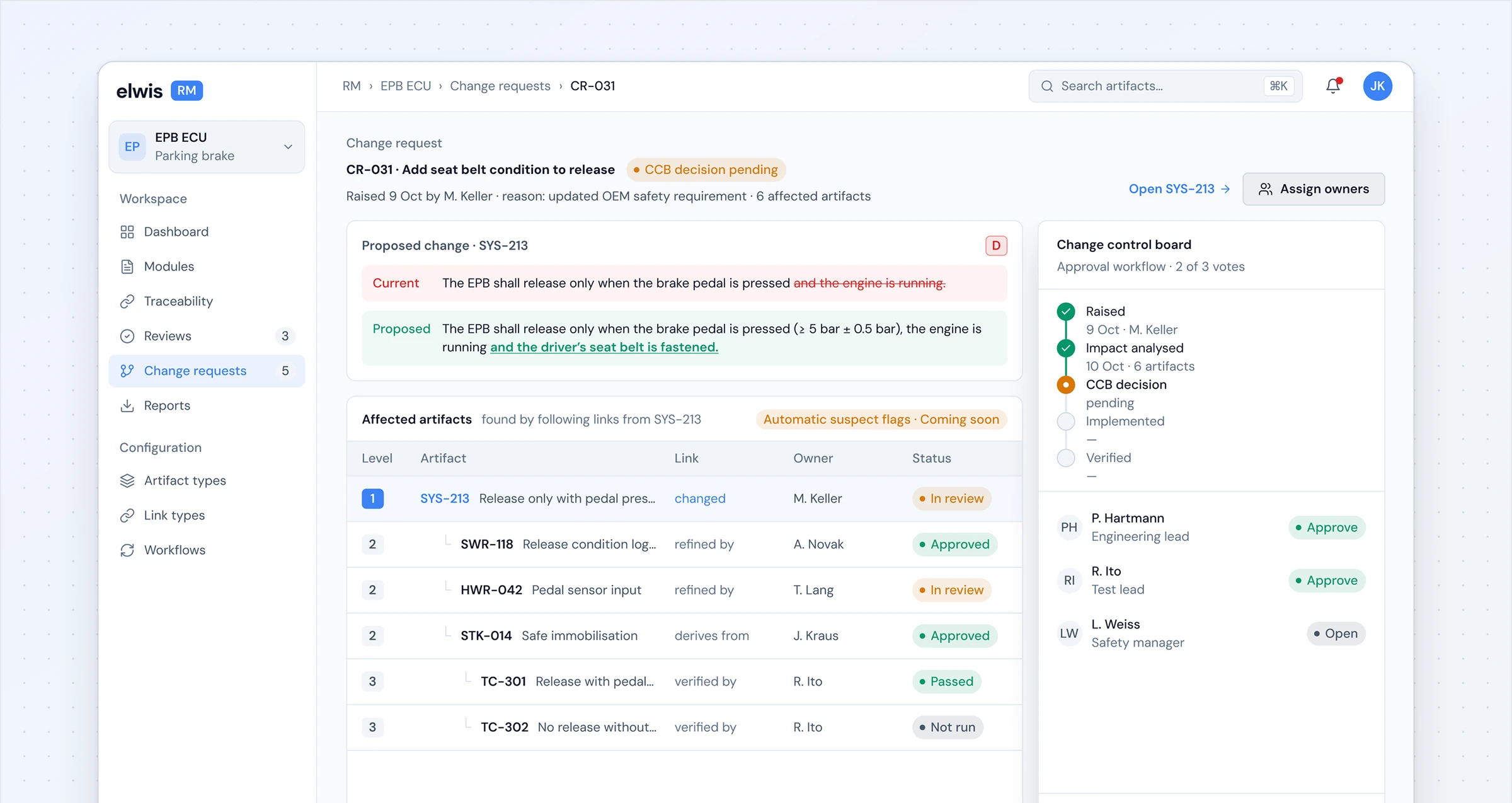The width and height of the screenshot is (1512, 803).
Task: Click the 'changed' link in SYS-213 row
Action: [700, 499]
